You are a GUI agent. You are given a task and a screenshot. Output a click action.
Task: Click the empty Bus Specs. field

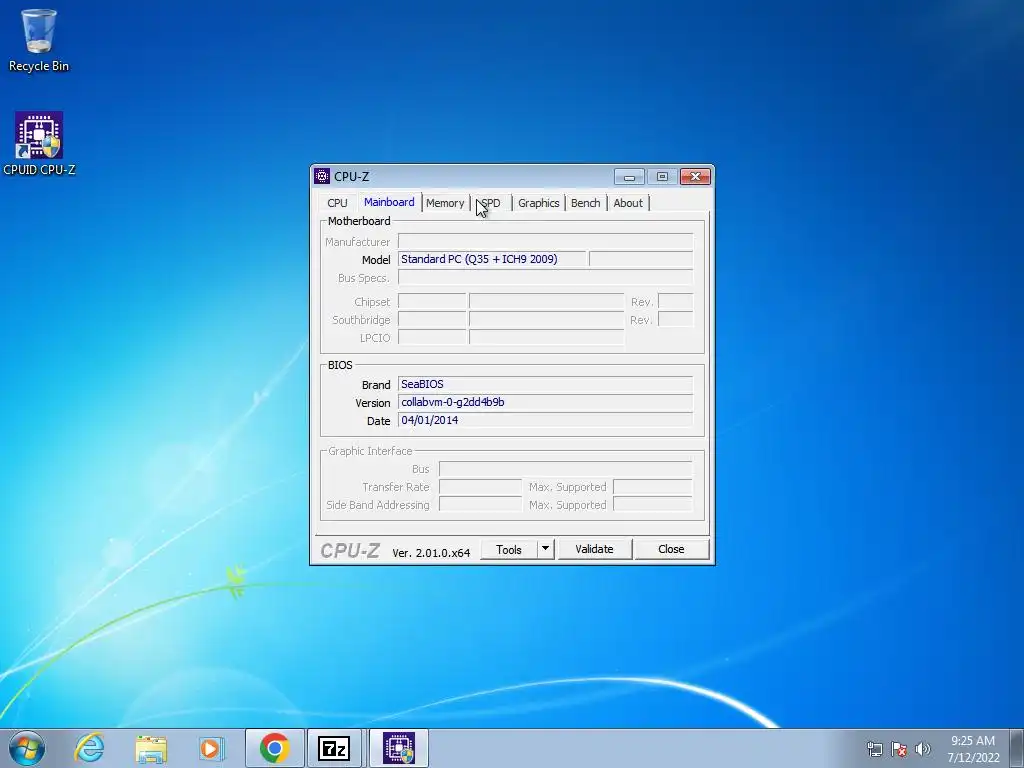point(545,278)
